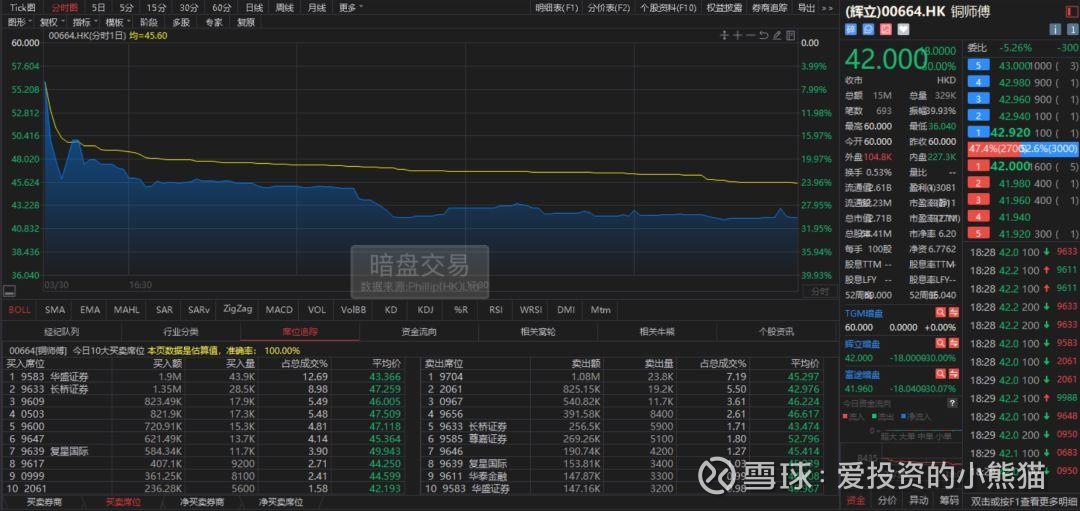Open the 指标 dropdown menu
The image size is (1080, 511).
pyautogui.click(x=83, y=22)
